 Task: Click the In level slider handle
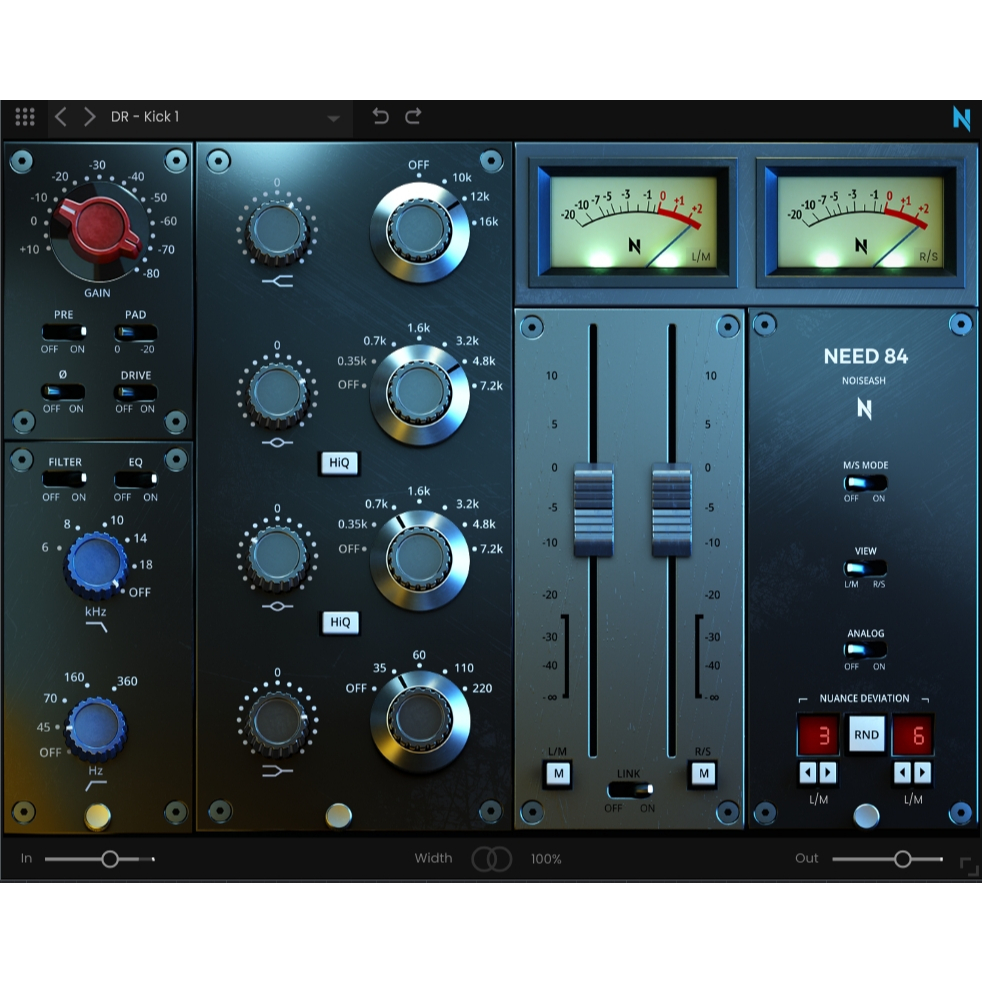(x=110, y=859)
